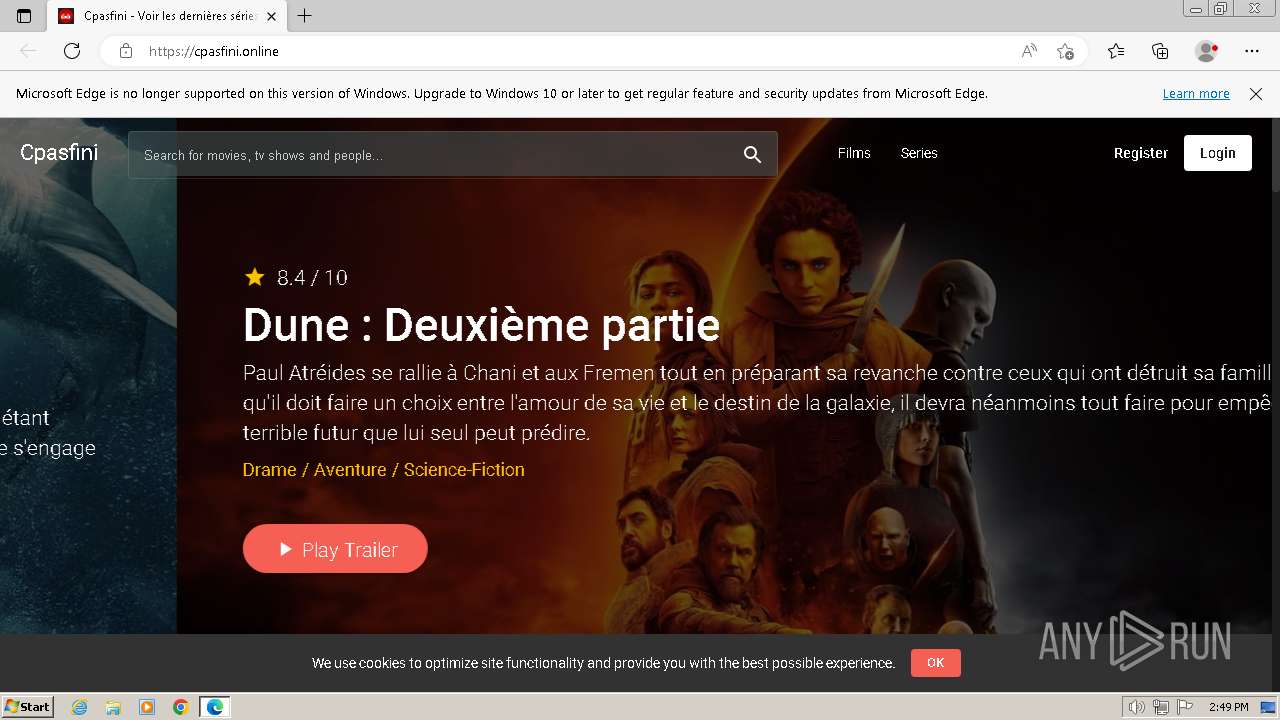Click the Drame genre link
This screenshot has width=1280, height=720.
pos(269,470)
